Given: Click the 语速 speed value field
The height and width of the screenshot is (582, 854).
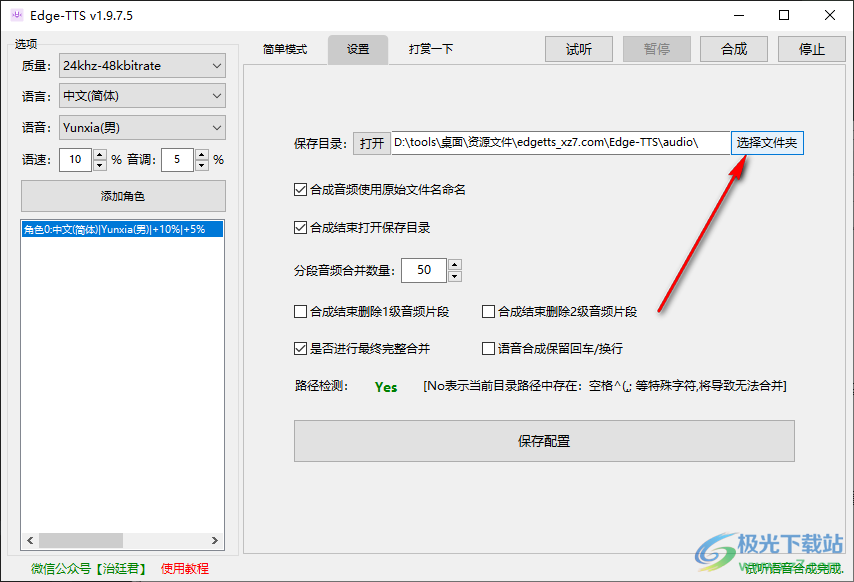Looking at the screenshot, I should (75, 160).
